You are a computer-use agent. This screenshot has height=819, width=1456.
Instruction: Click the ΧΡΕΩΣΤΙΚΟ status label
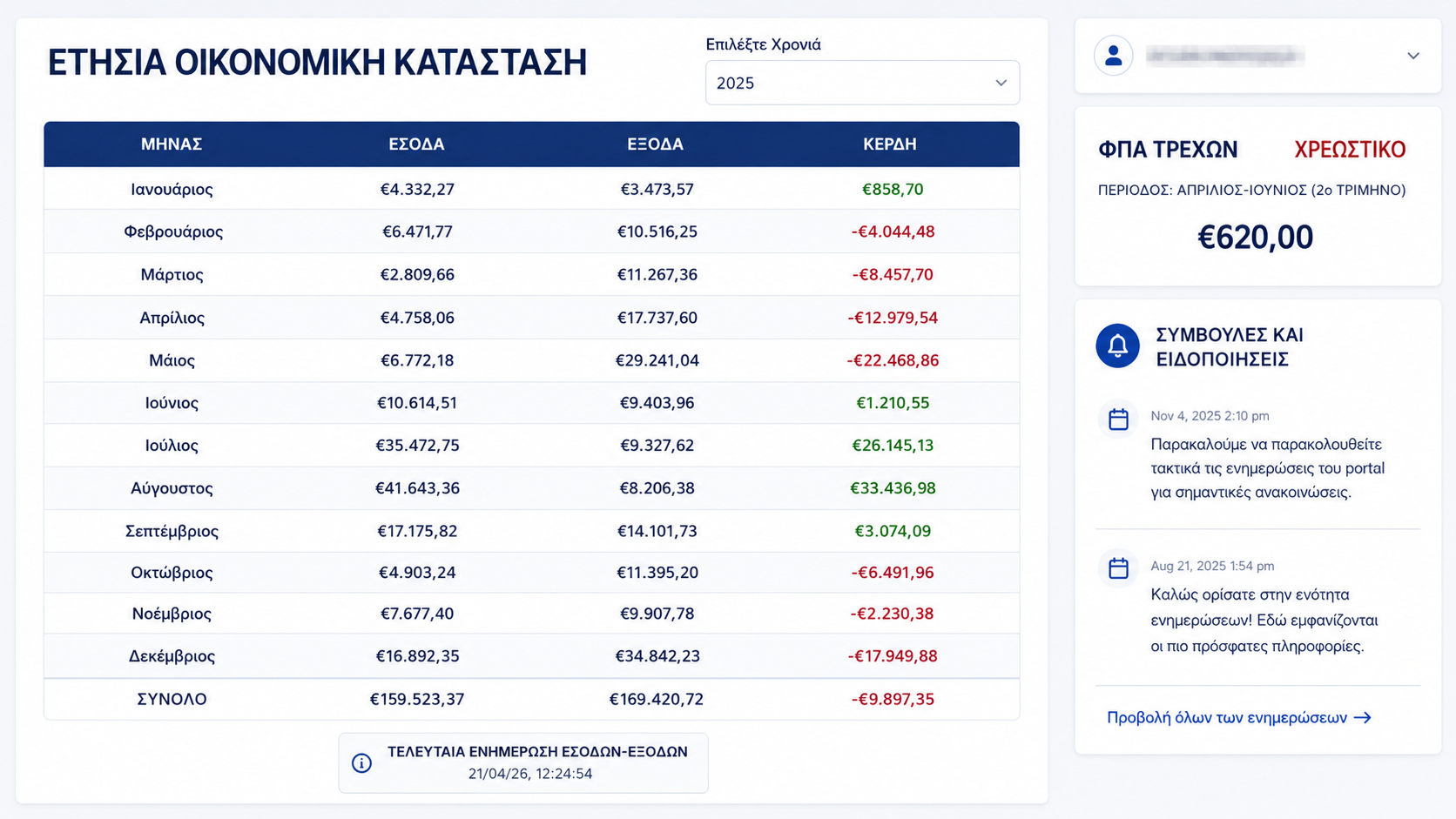[x=1350, y=150]
